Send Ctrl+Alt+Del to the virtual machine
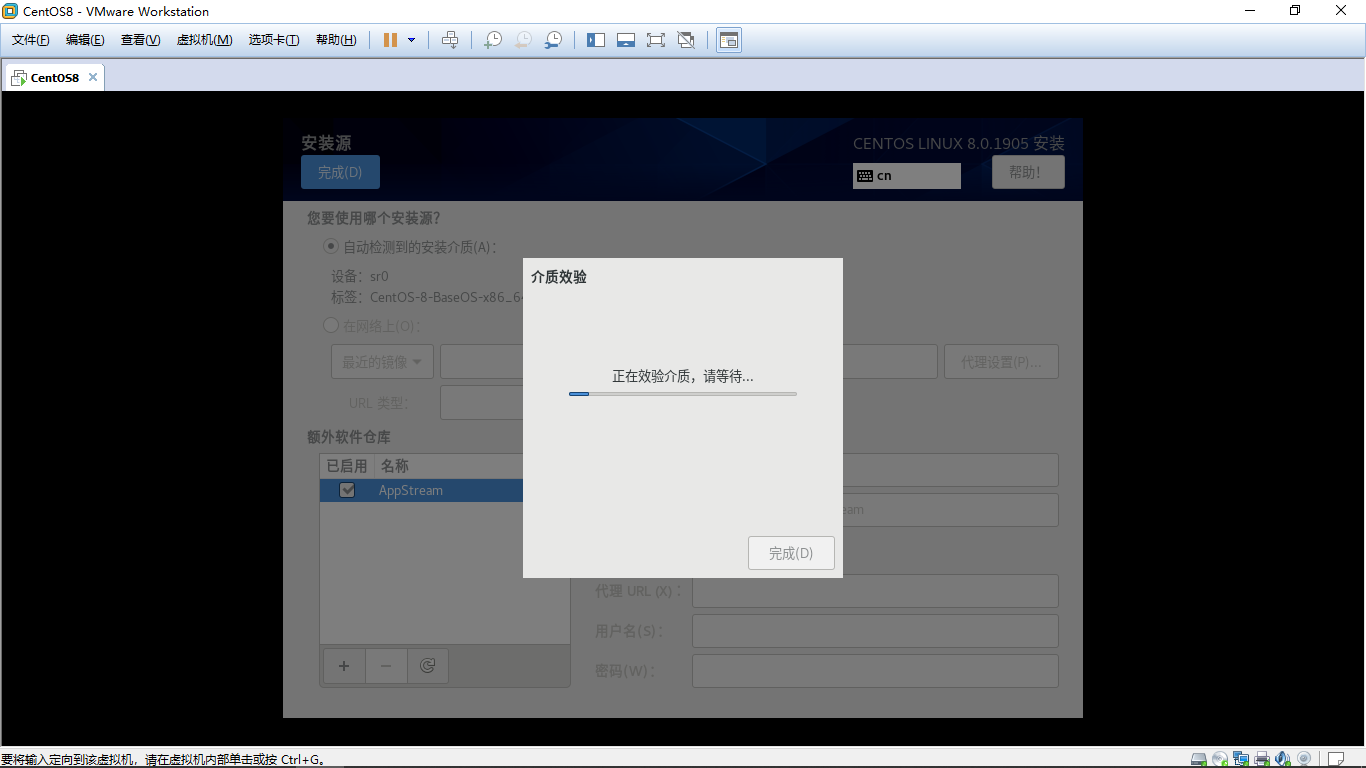1366x768 pixels. coord(450,40)
